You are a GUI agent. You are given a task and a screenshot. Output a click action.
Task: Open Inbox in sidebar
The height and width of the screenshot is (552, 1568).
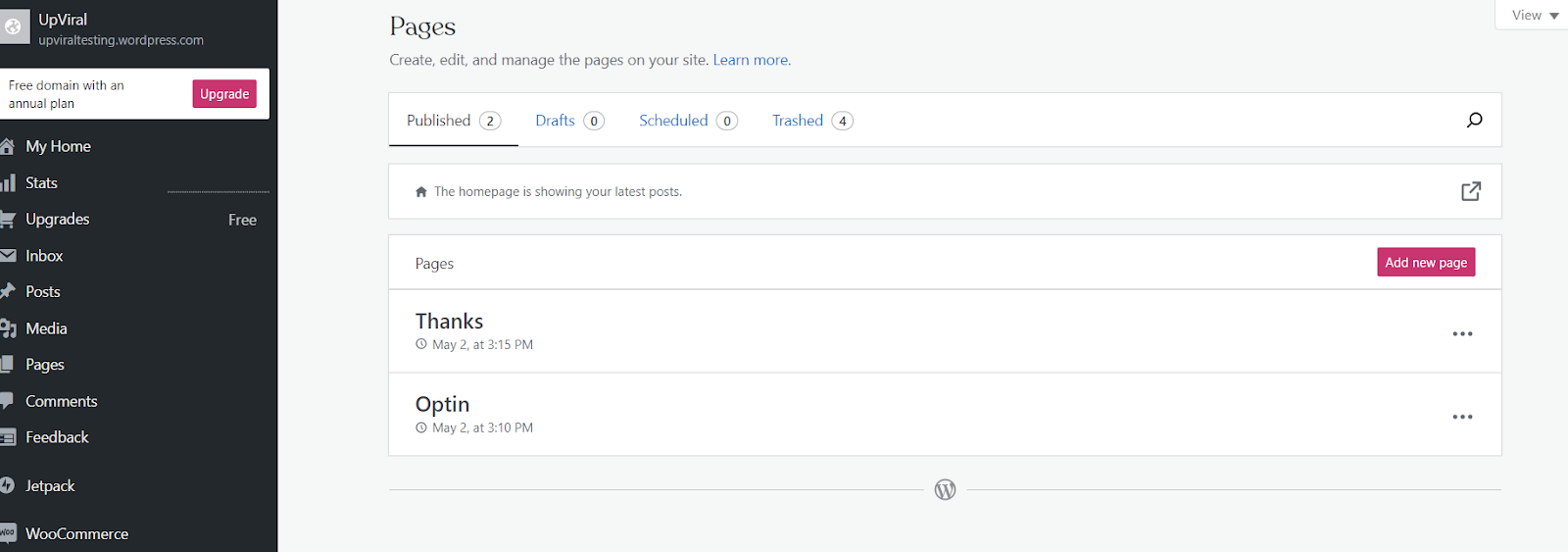tap(44, 256)
